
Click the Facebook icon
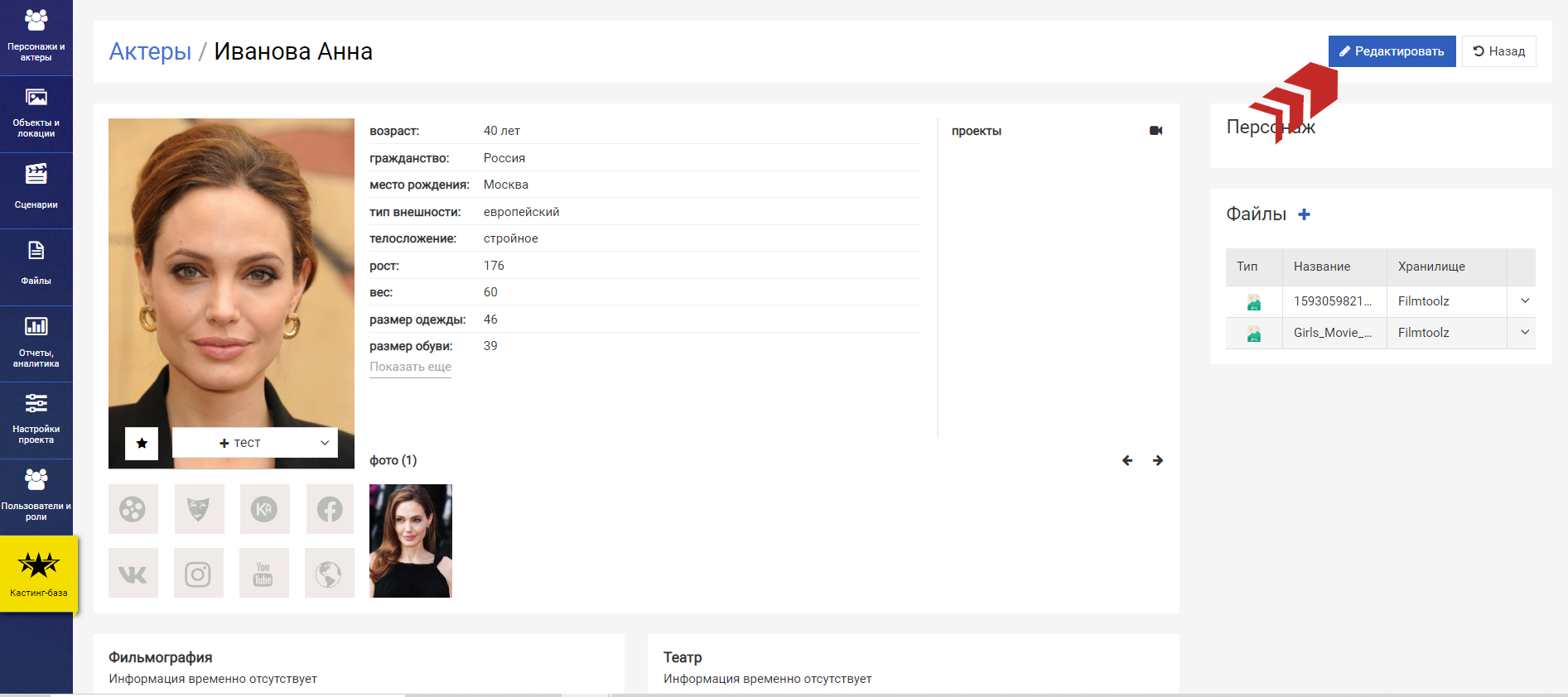pyautogui.click(x=330, y=509)
